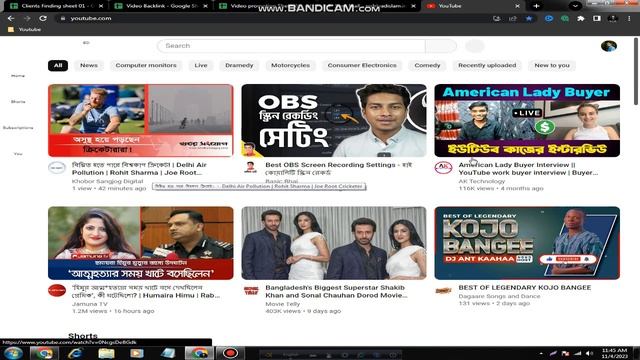Open the Delhi Air Pollution video thumbnail
This screenshot has height=360, width=640.
(141, 120)
